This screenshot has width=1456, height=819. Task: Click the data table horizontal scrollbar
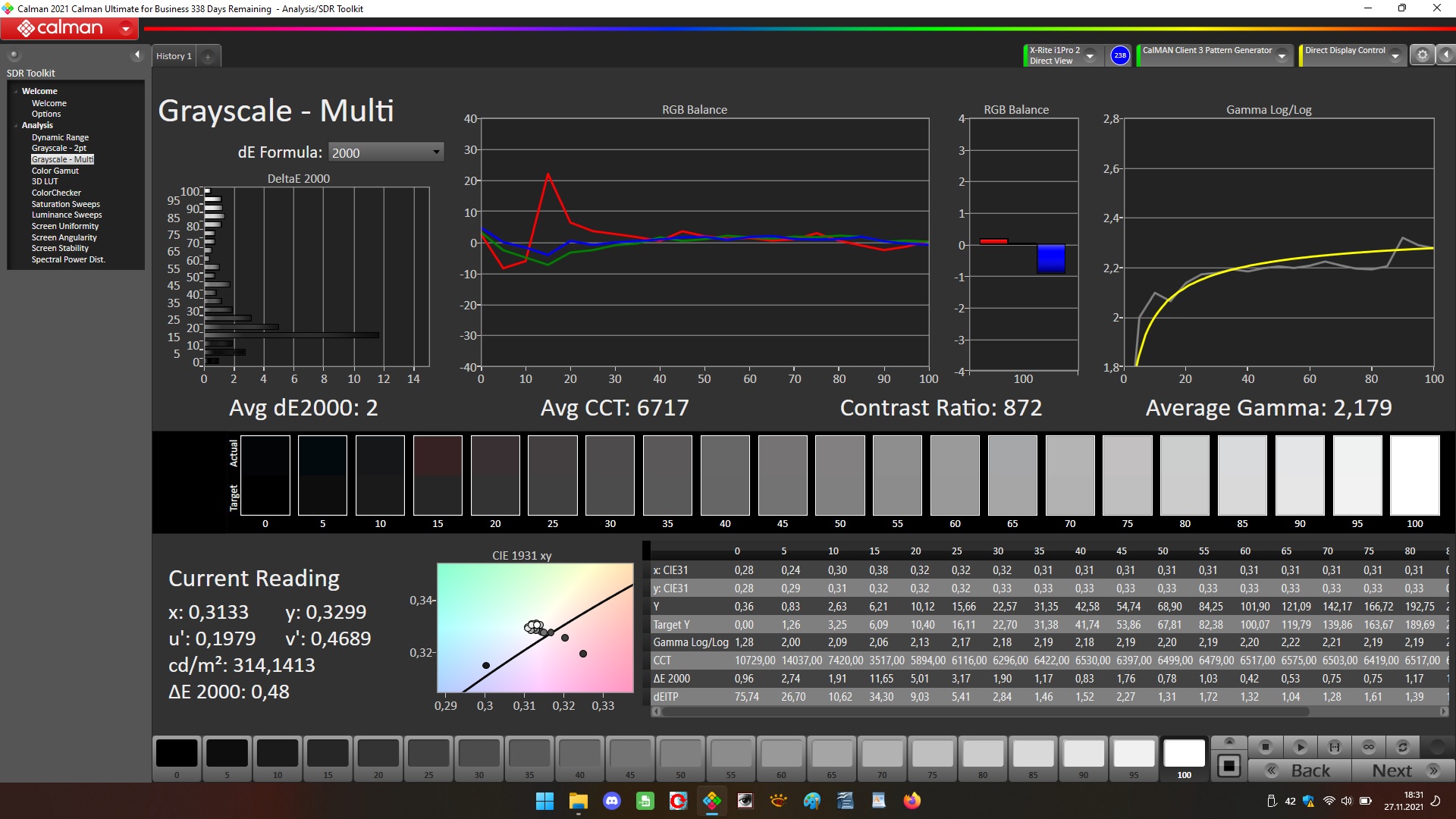[986, 712]
